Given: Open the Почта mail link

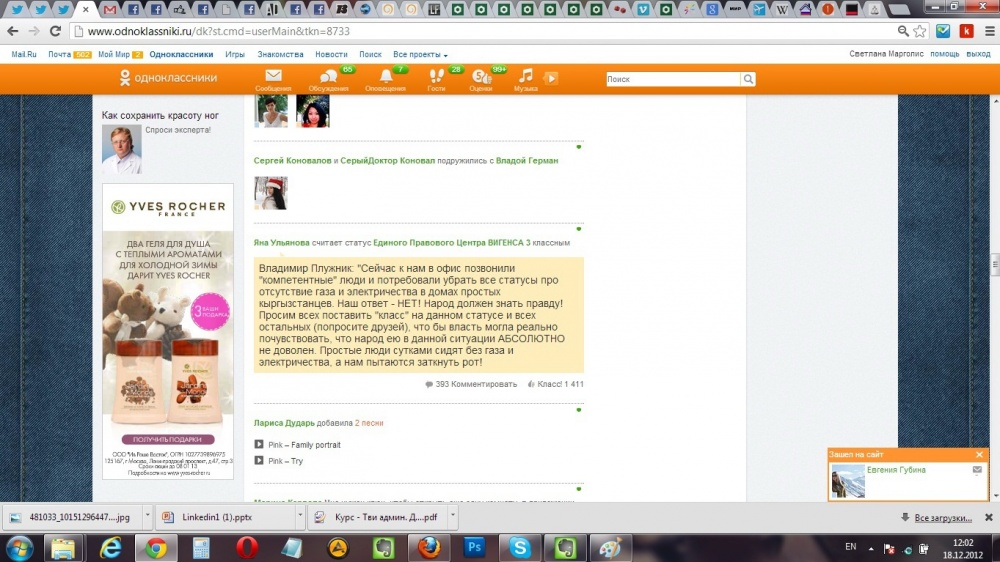Looking at the screenshot, I should 59,54.
